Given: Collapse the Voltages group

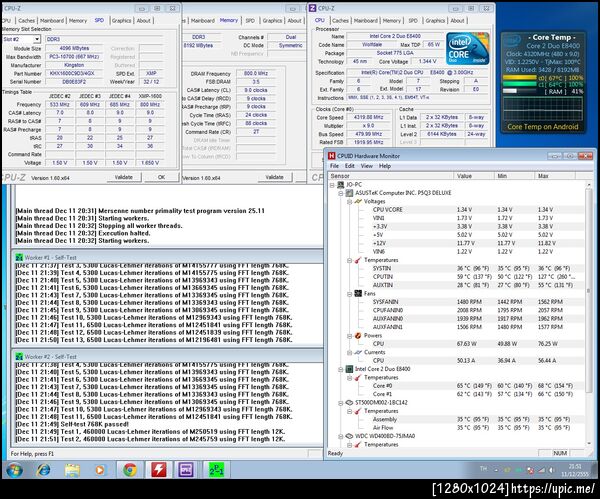Looking at the screenshot, I should click(x=349, y=202).
